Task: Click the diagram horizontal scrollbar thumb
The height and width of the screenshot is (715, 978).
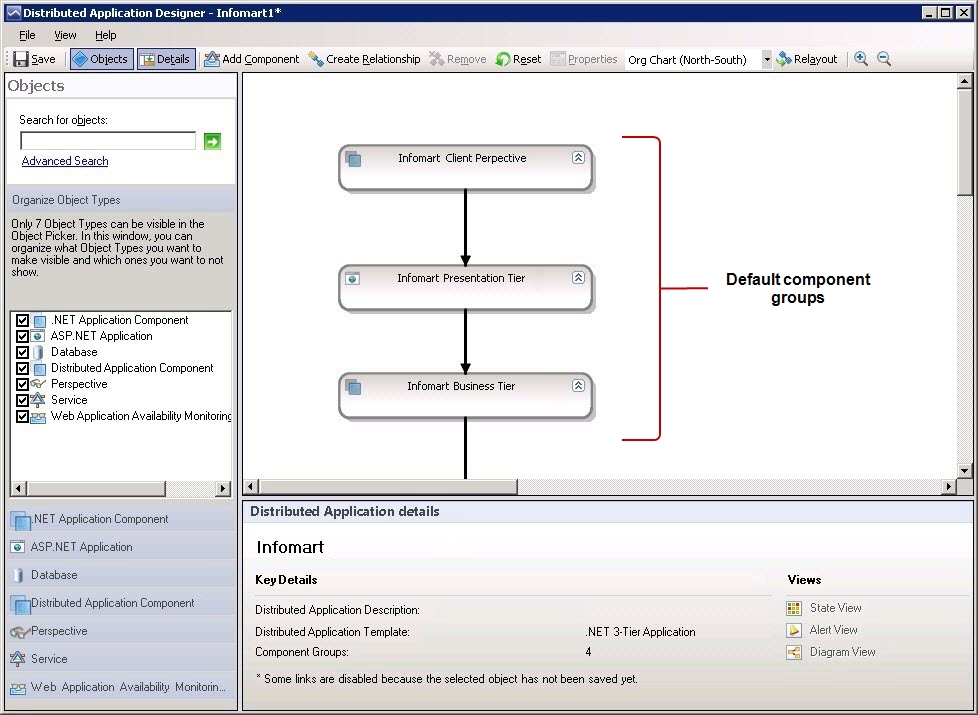Action: click(x=388, y=486)
